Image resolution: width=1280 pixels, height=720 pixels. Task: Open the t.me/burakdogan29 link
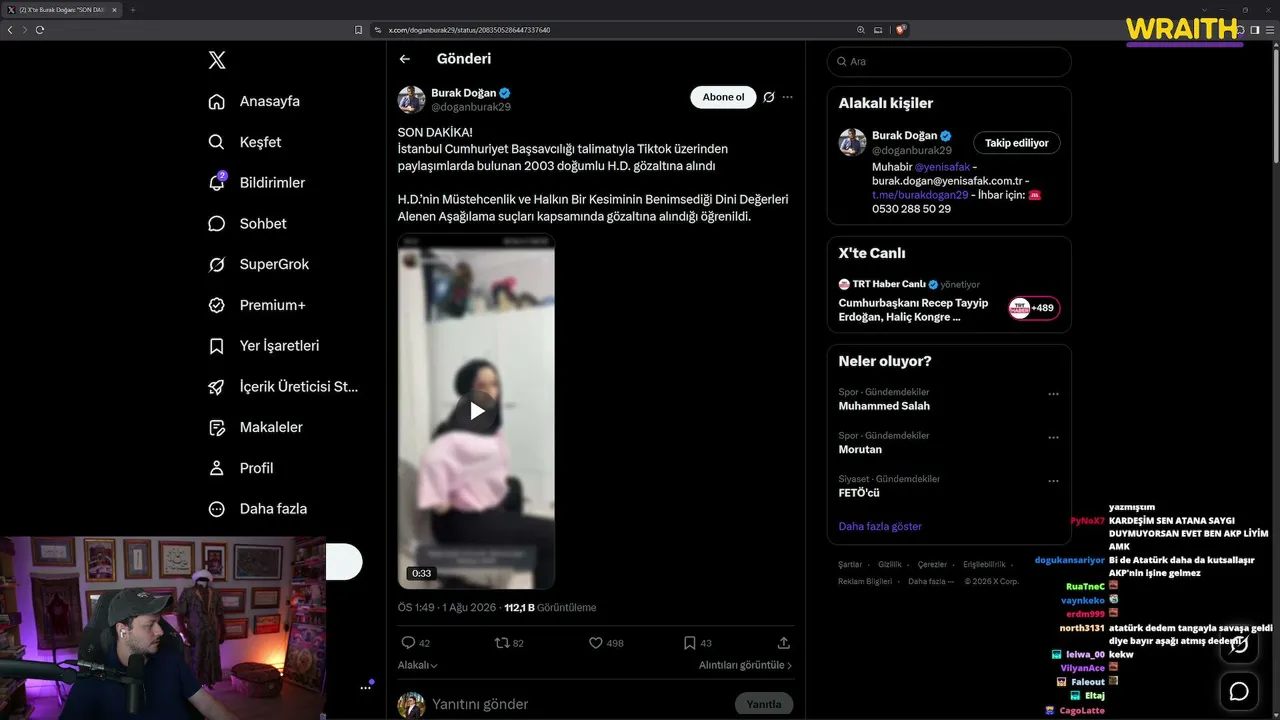[920, 195]
